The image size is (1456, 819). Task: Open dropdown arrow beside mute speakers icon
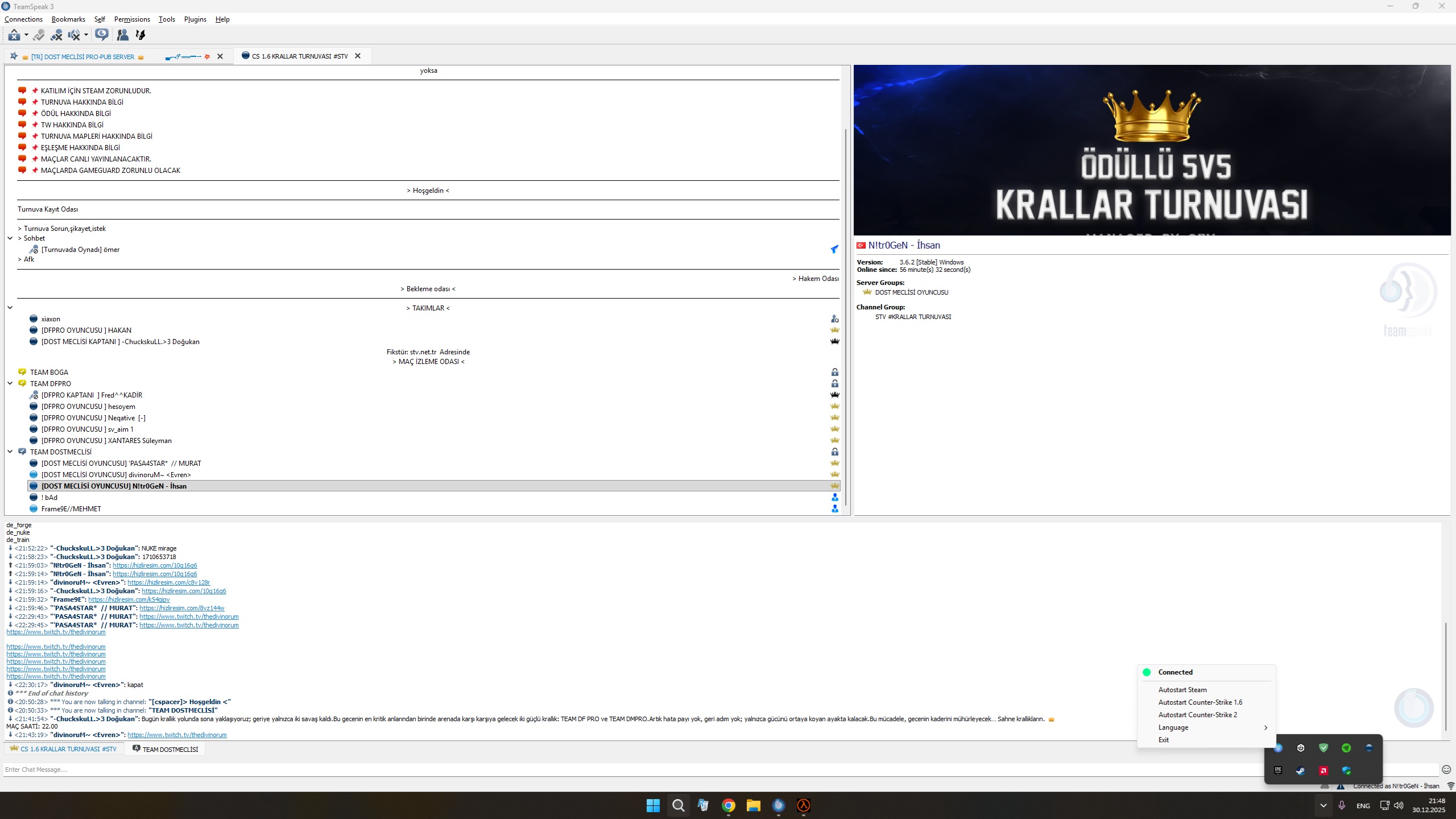point(86,35)
